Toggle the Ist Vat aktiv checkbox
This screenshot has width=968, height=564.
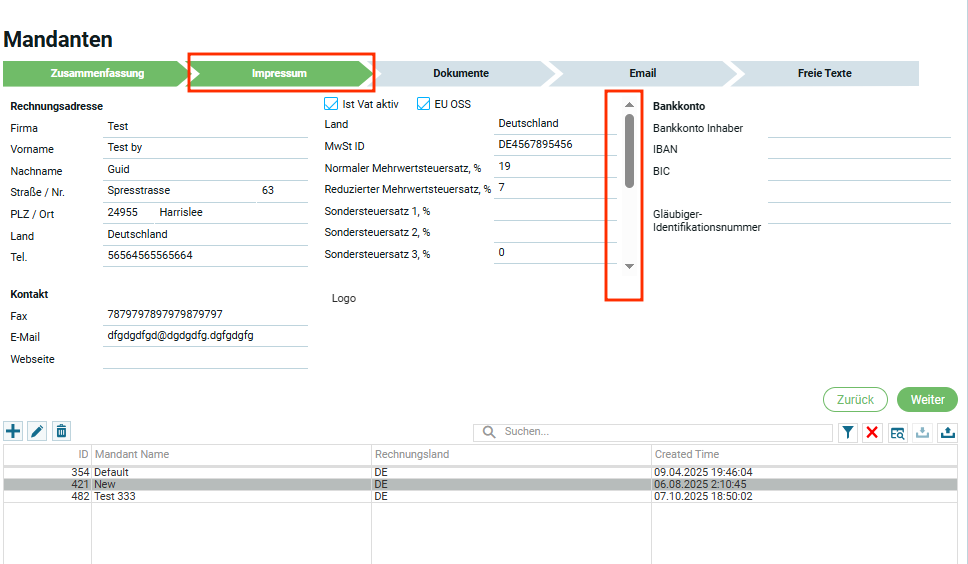pos(331,104)
